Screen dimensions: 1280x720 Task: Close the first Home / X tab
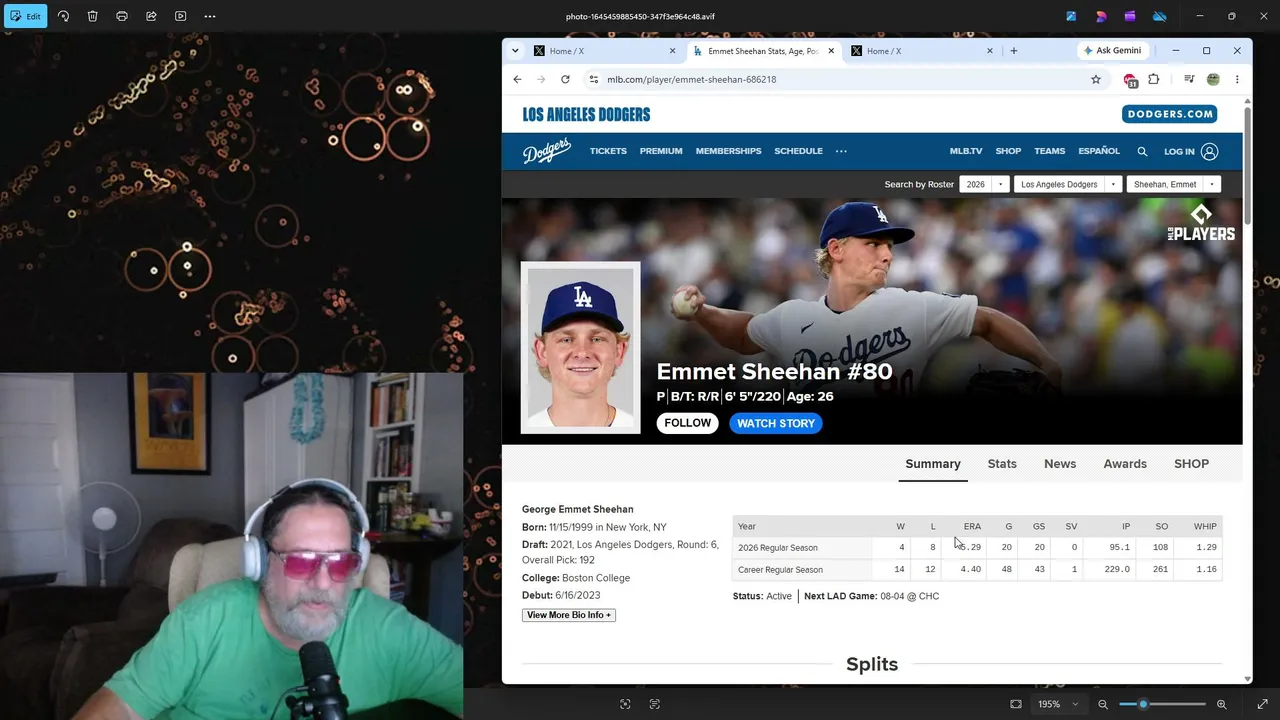(x=672, y=51)
